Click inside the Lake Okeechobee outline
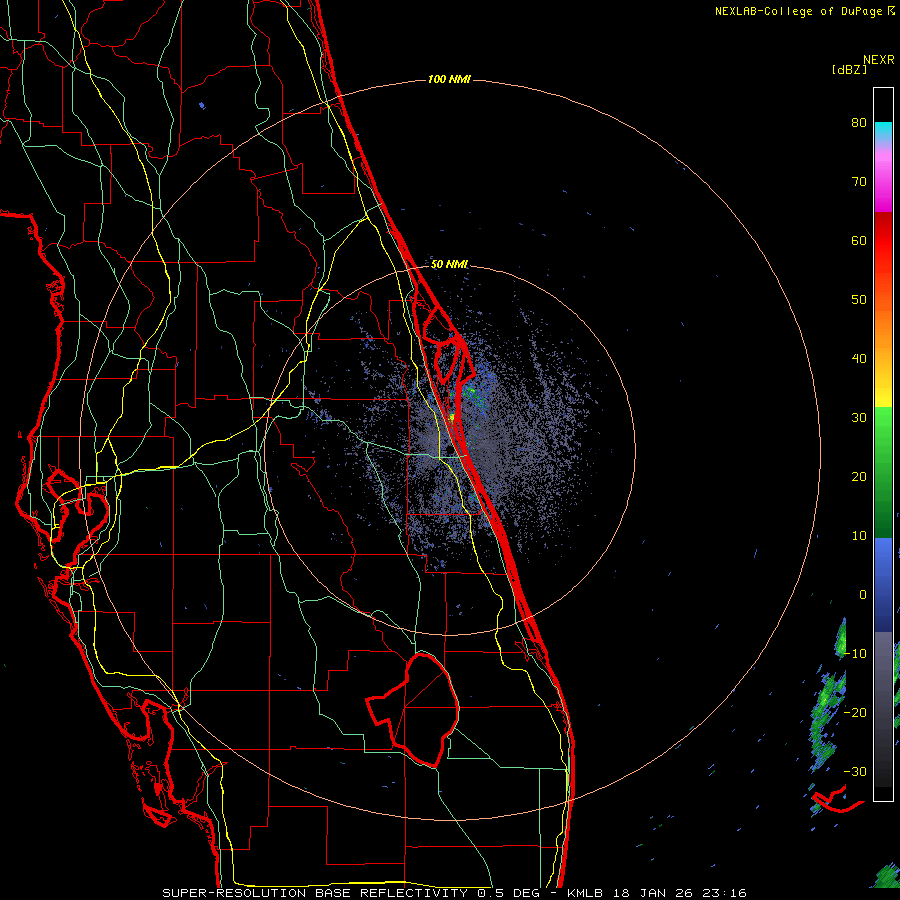Viewport: 900px width, 900px height. (424, 709)
